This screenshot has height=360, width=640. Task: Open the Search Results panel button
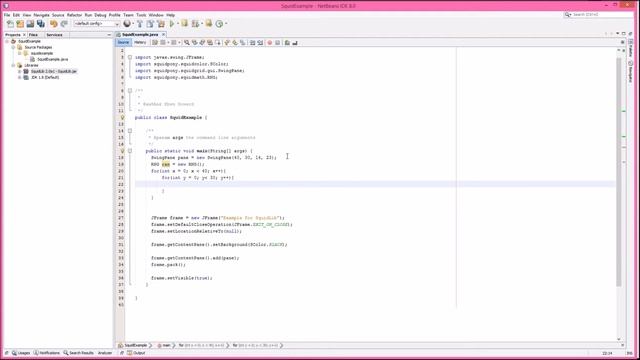78,353
